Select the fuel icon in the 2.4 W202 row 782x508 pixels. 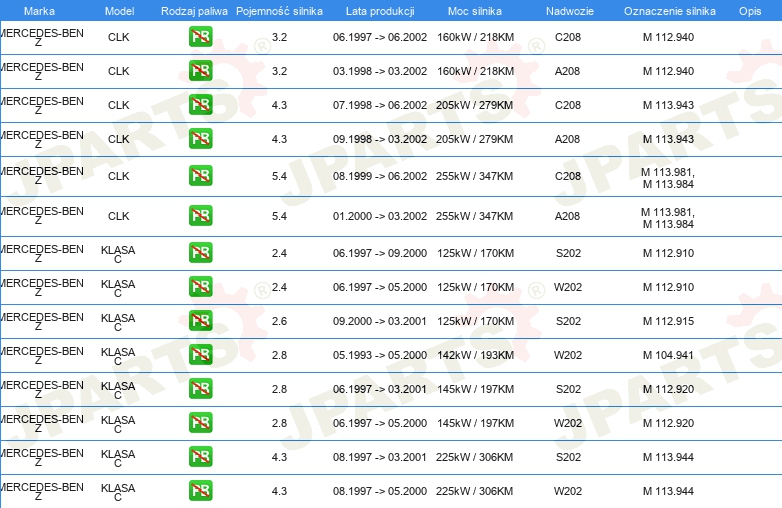click(200, 287)
